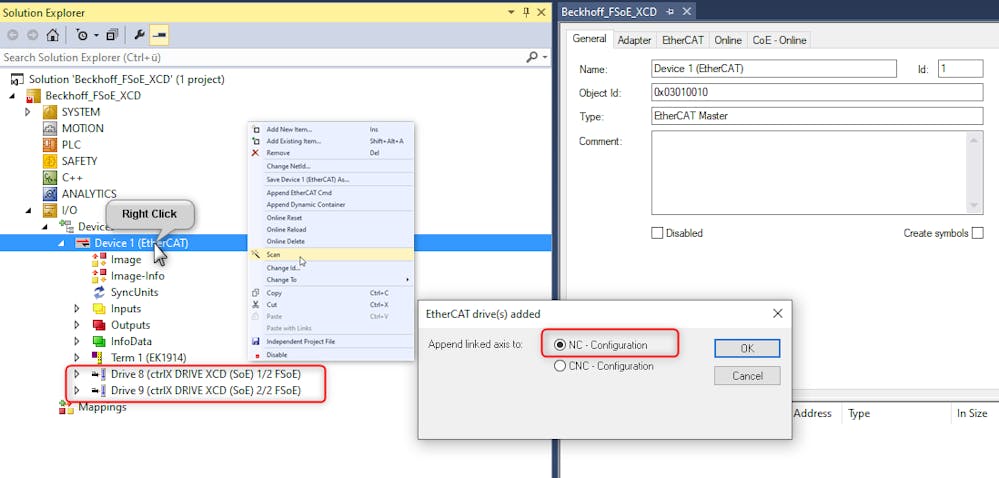The width and height of the screenshot is (999, 478).
Task: Switch to the Adapter tab
Action: click(635, 40)
